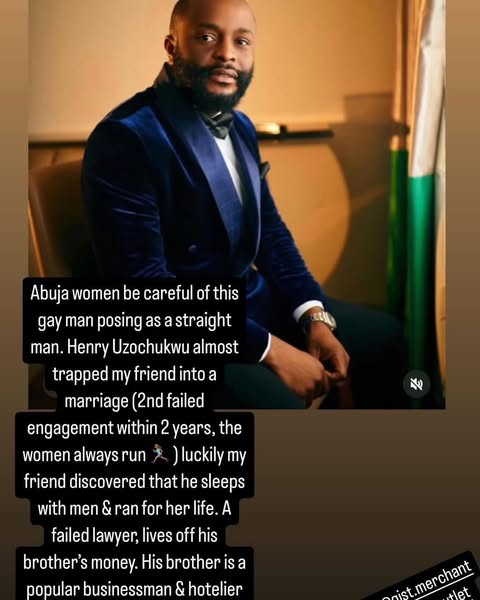Click the 'popular businessman & hotelier' caption line

(134, 590)
